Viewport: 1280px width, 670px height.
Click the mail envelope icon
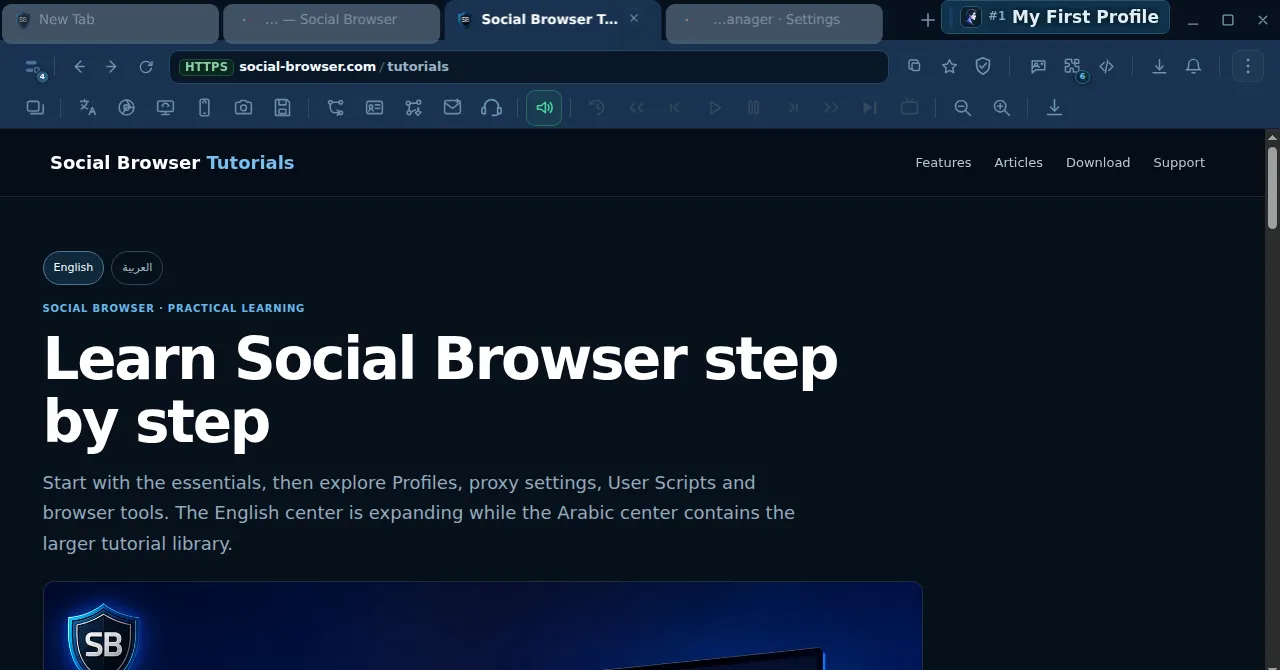[452, 108]
